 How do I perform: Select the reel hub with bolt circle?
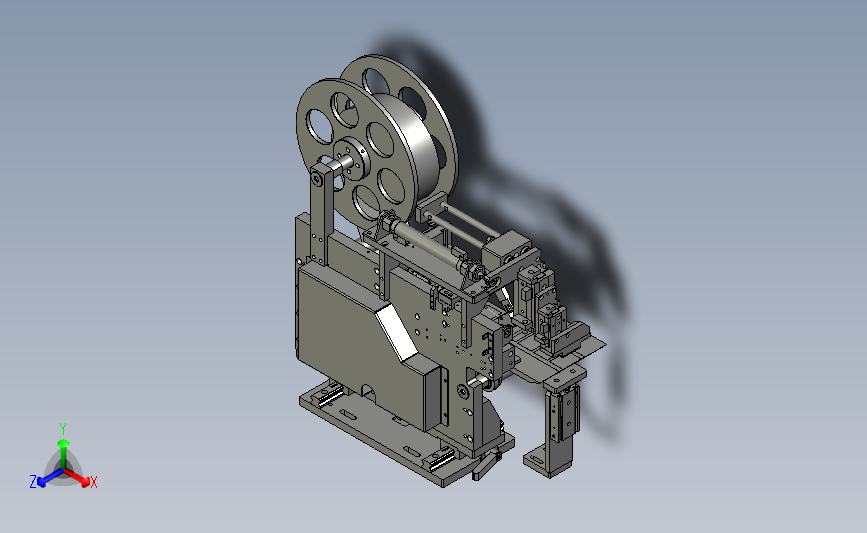pyautogui.click(x=352, y=158)
